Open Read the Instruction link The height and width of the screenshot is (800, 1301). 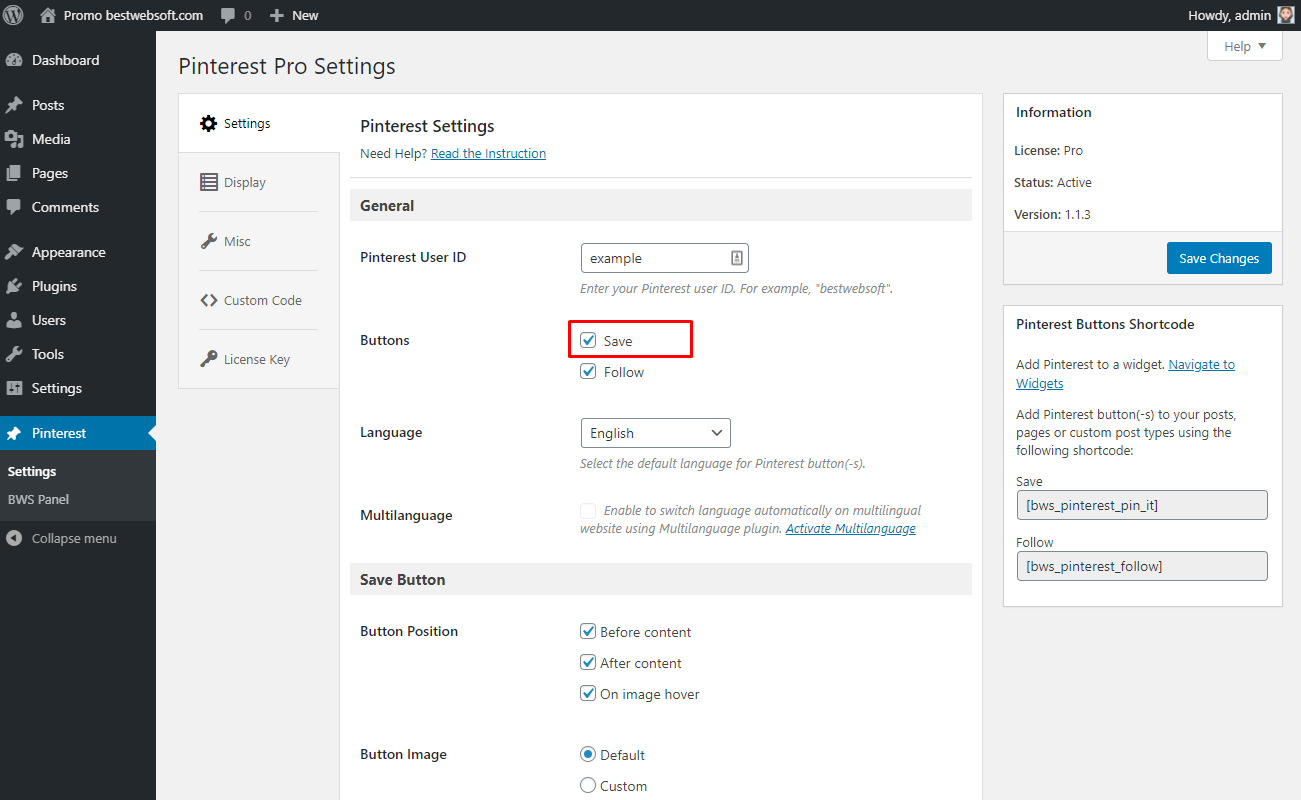pyautogui.click(x=488, y=153)
